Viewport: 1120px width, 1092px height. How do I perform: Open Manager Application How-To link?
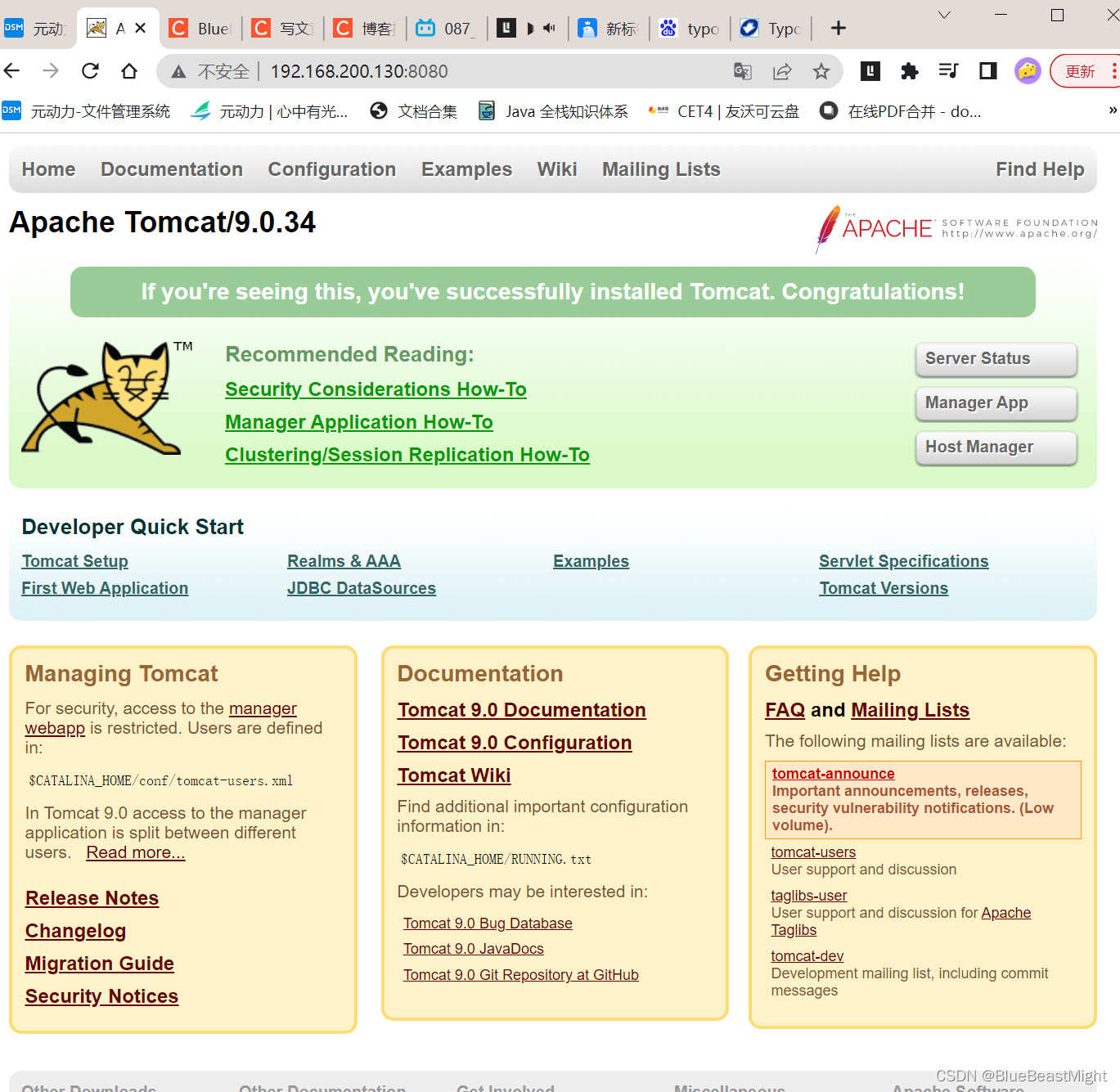click(x=359, y=422)
